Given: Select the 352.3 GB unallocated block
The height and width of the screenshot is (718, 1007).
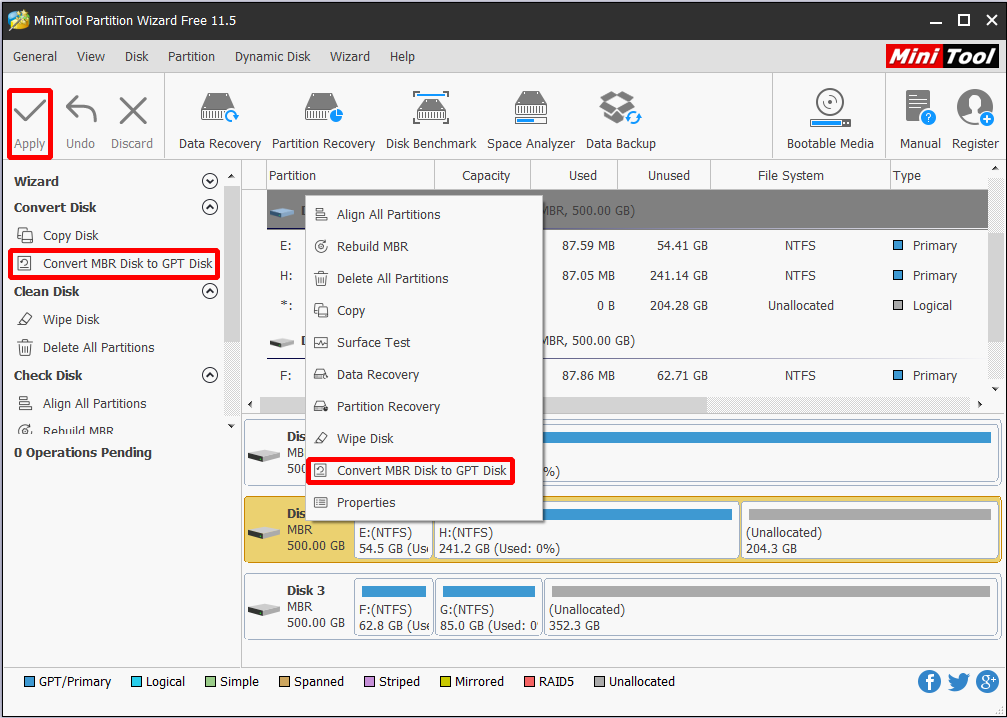Looking at the screenshot, I should [771, 607].
